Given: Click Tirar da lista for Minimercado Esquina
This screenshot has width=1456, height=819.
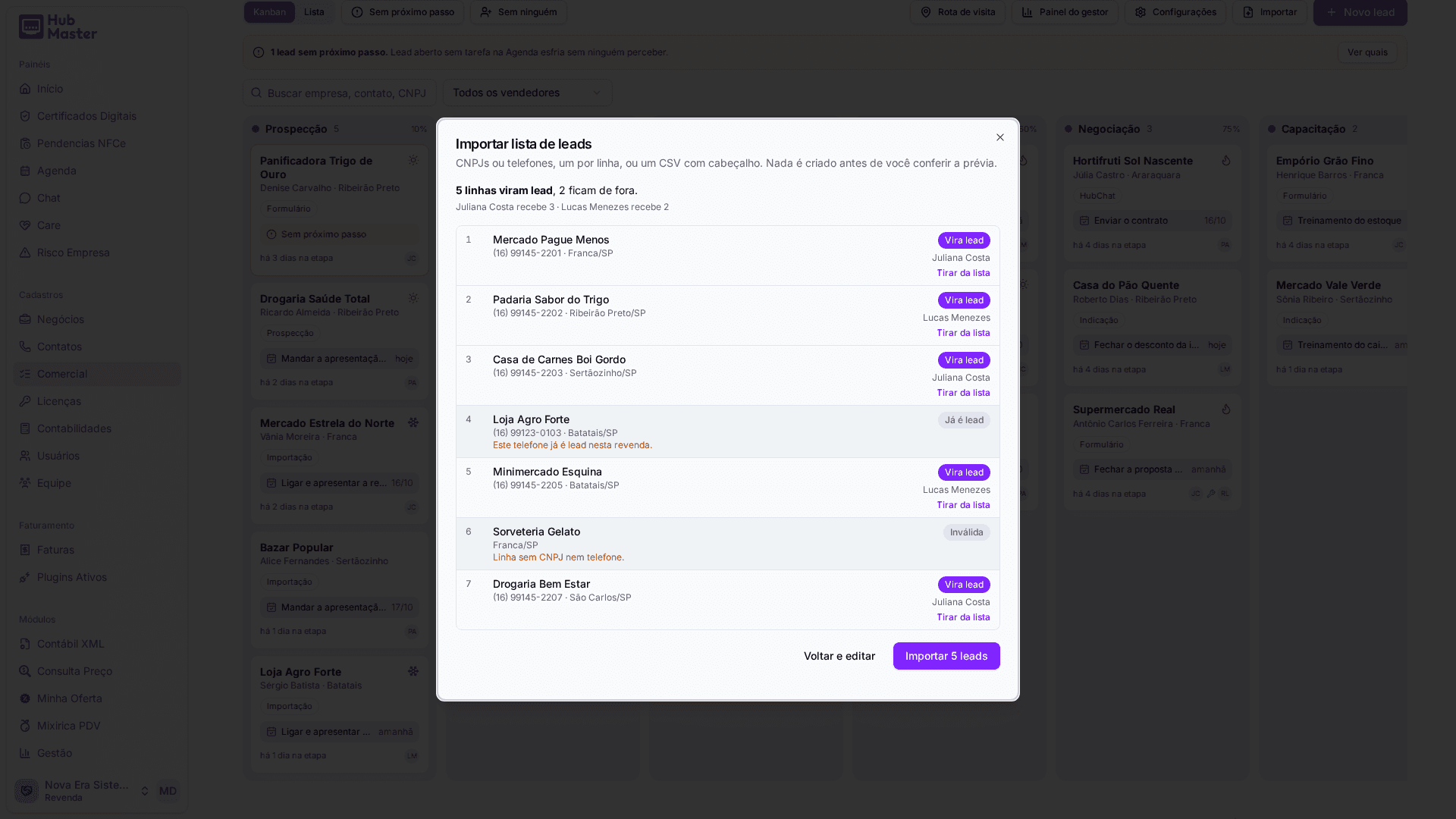Looking at the screenshot, I should [x=963, y=505].
